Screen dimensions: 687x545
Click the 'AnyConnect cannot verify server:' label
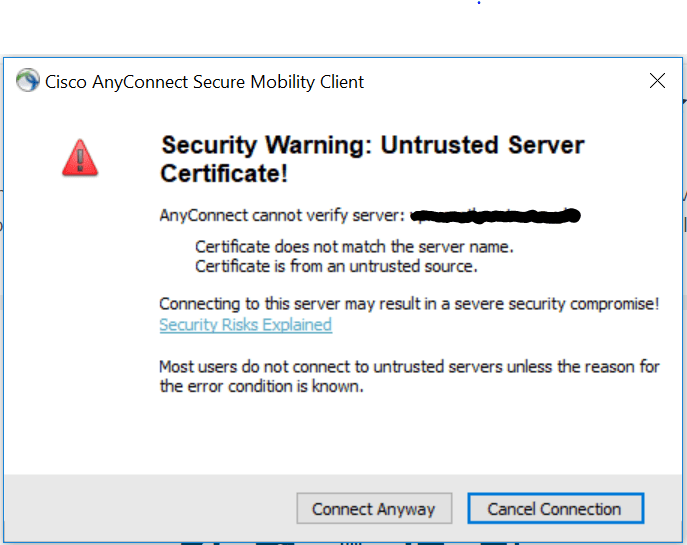[282, 216]
